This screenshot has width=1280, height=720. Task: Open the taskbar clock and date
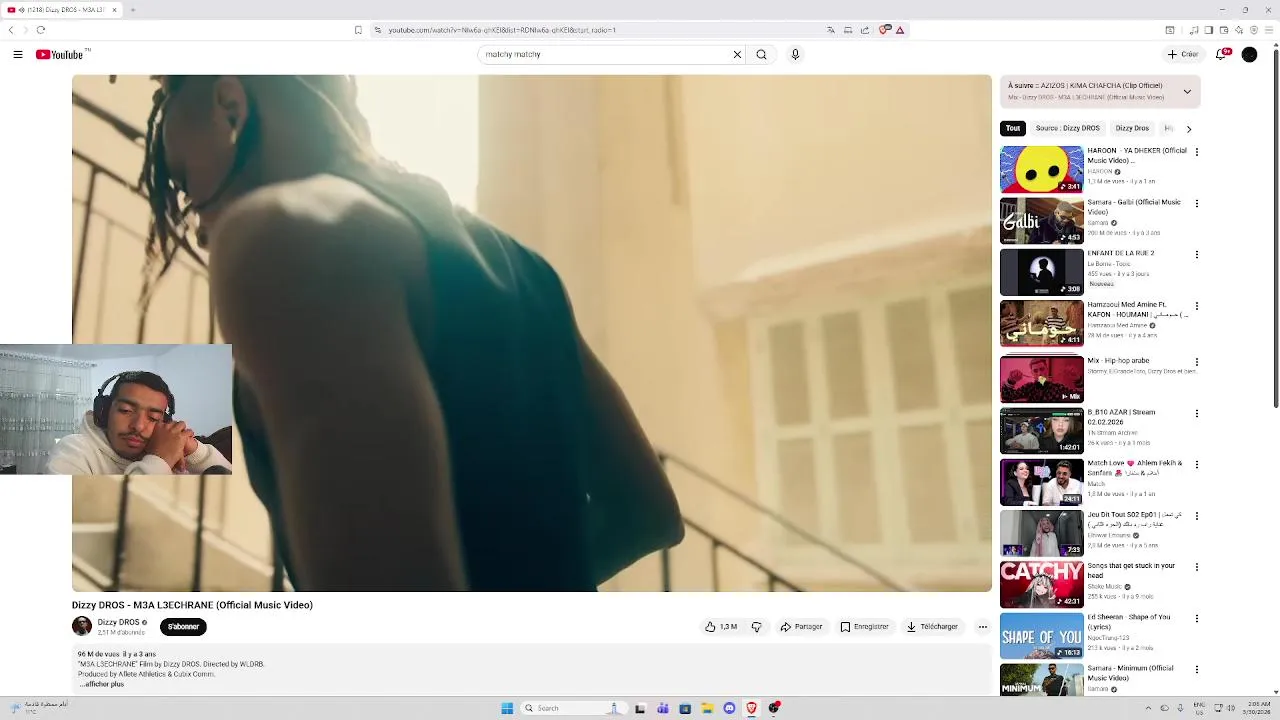(1256, 708)
